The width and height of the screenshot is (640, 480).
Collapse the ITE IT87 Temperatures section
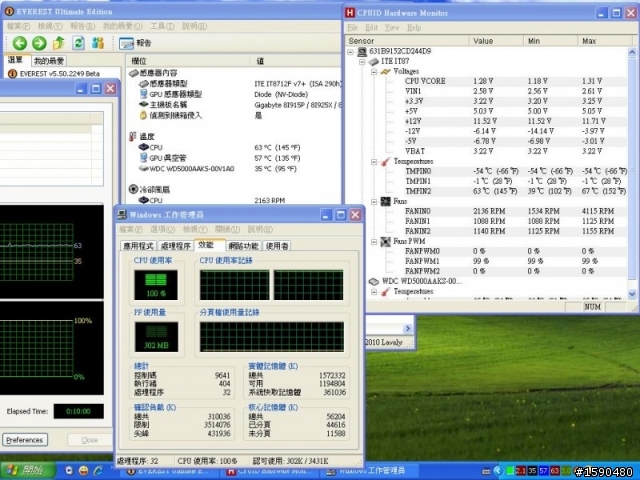click(x=374, y=162)
